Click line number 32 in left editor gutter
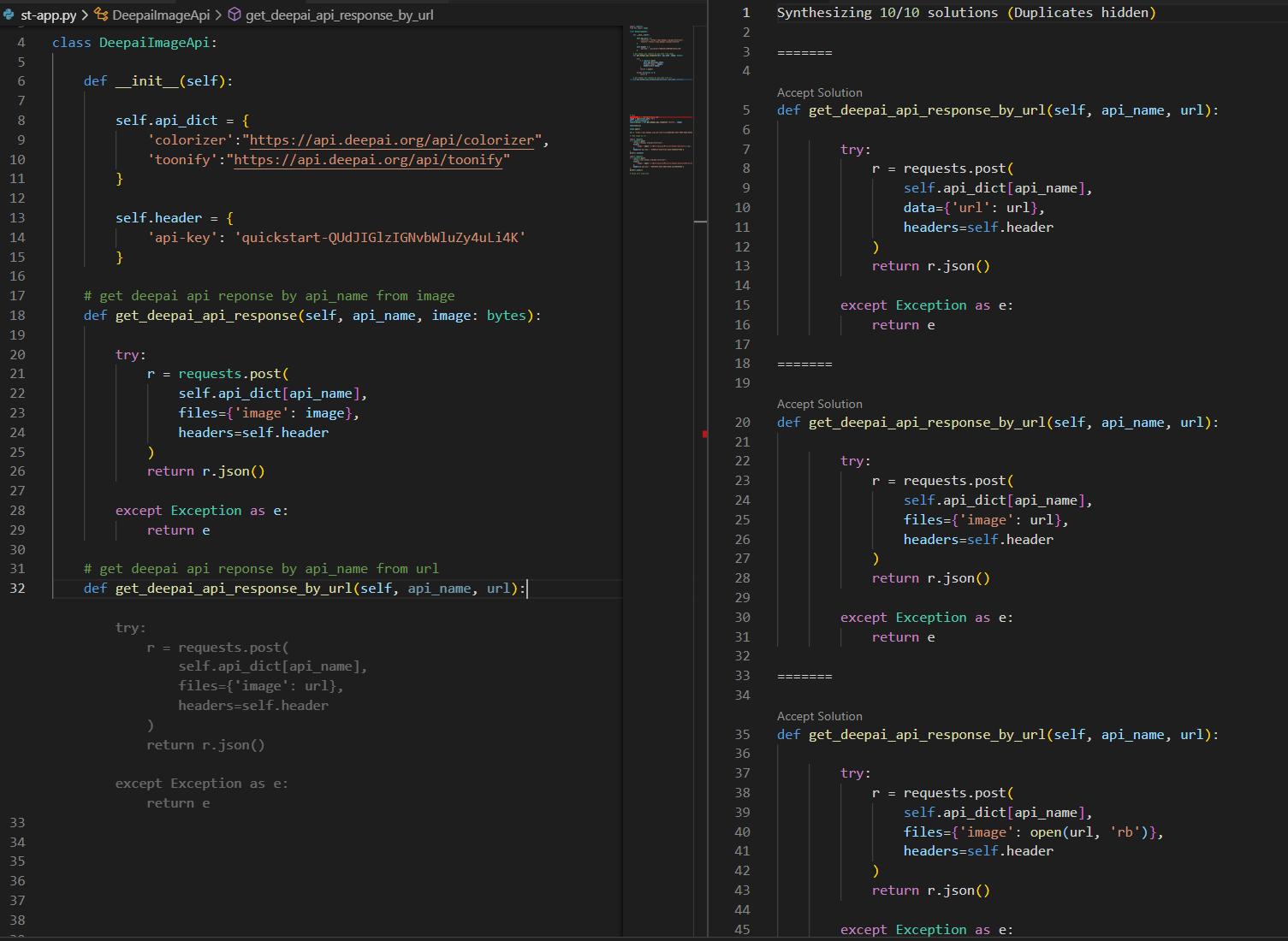The image size is (1288, 941). (x=18, y=588)
